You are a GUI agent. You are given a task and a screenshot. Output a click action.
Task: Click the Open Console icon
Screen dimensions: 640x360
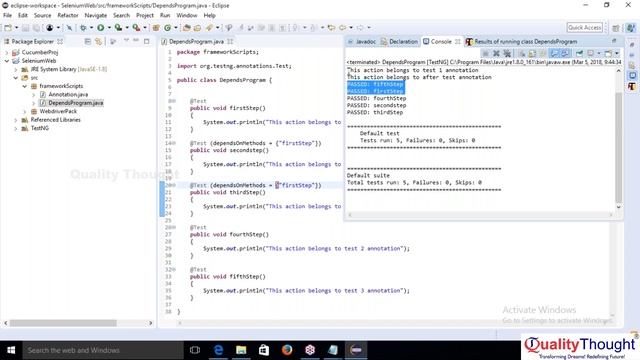(x=608, y=53)
